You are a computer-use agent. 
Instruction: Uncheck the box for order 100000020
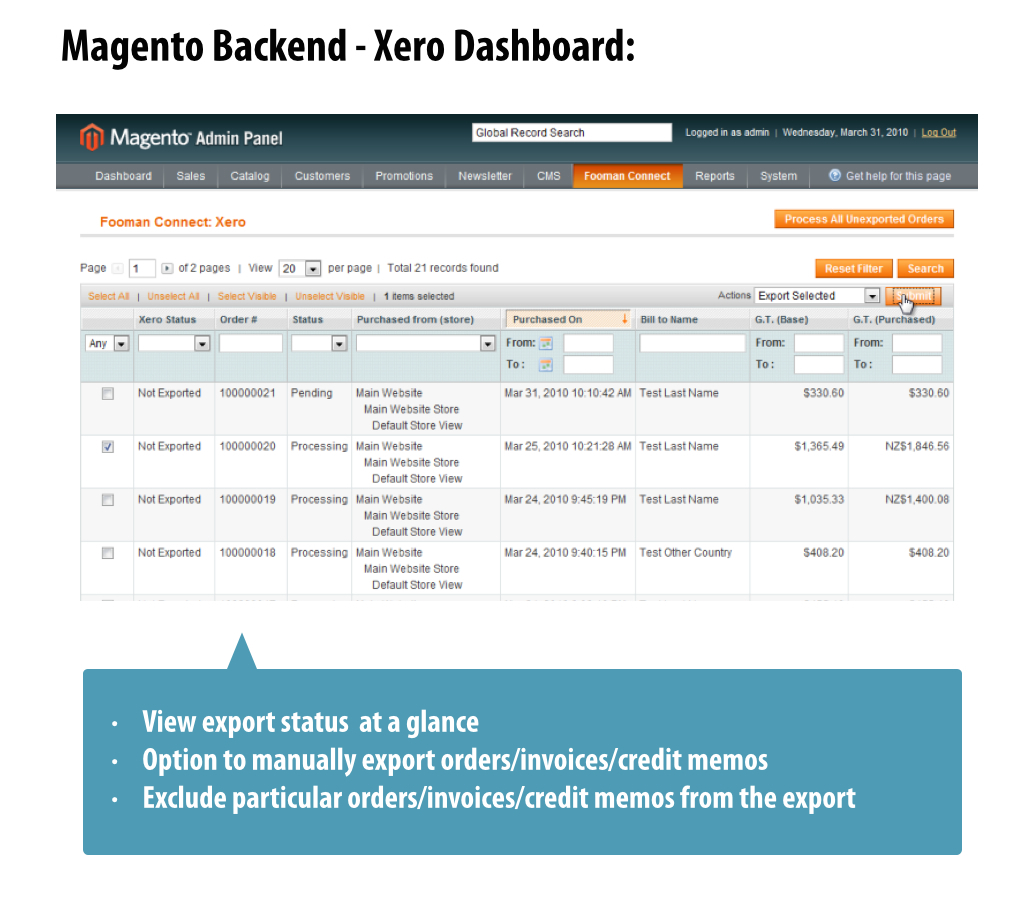108,447
